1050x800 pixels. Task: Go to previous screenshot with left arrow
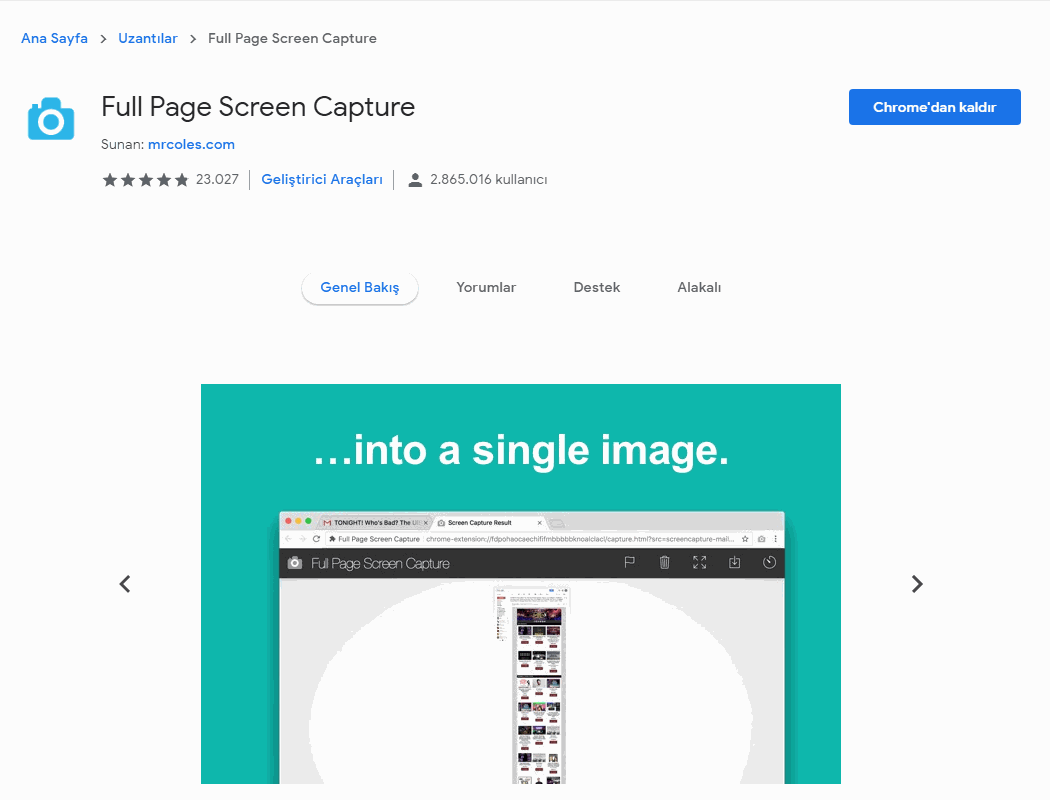point(125,584)
